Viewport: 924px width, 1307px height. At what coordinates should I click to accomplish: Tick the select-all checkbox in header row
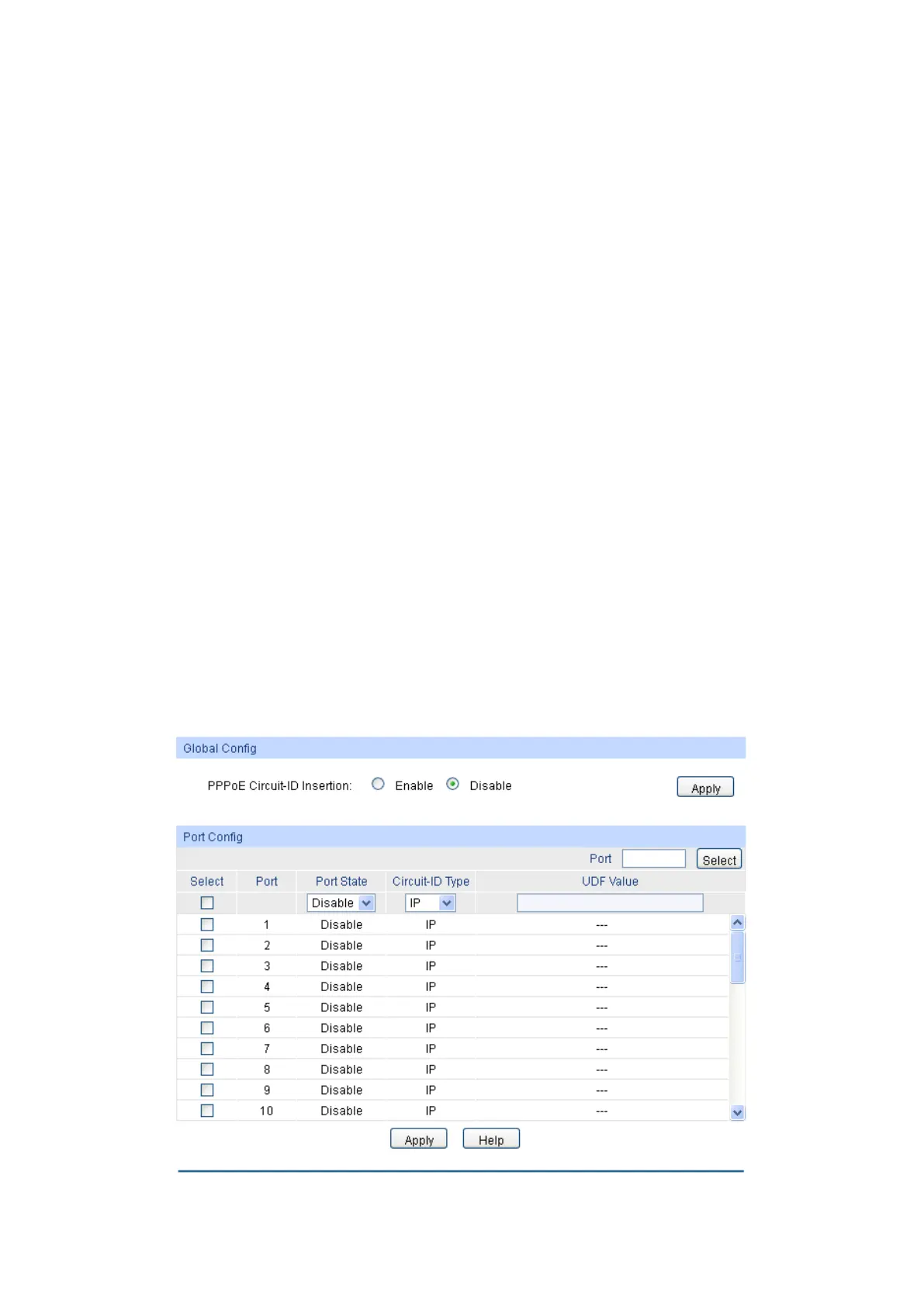click(207, 903)
